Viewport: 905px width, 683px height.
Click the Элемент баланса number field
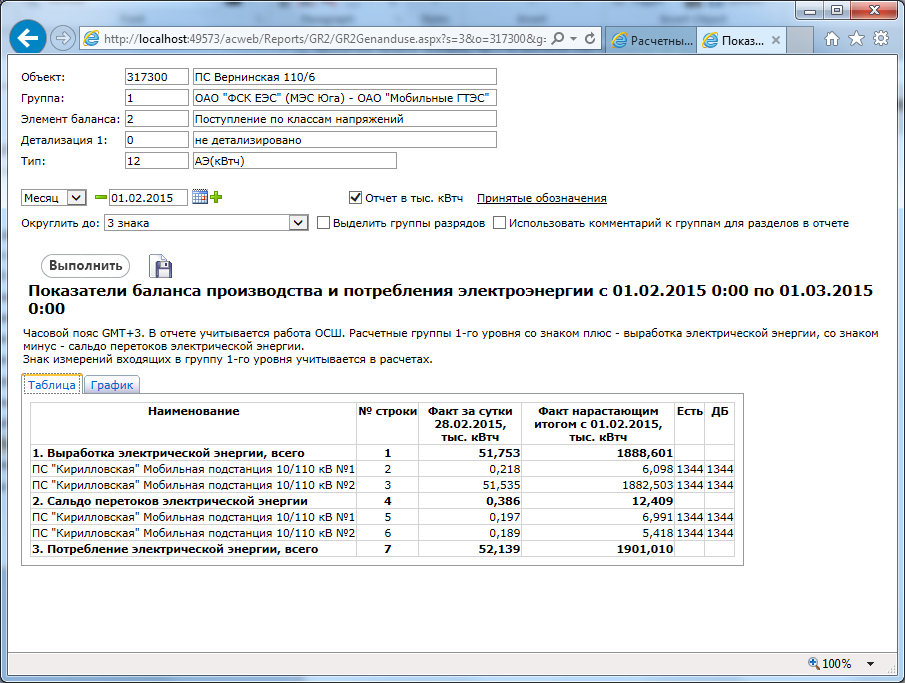point(156,119)
